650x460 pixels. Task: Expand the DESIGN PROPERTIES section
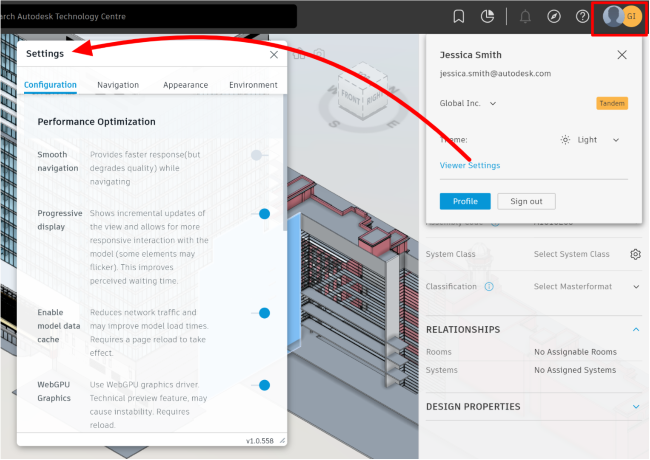pos(636,407)
